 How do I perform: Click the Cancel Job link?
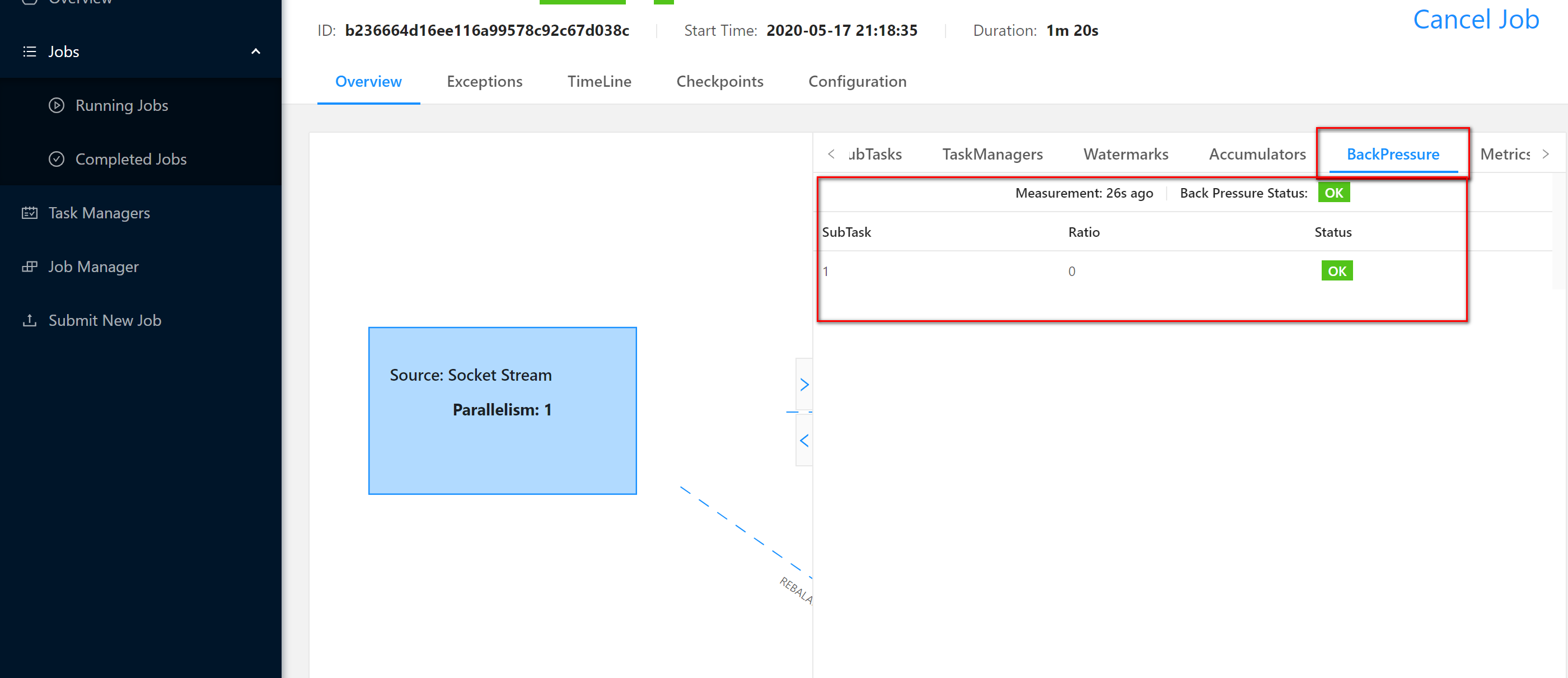(1476, 20)
